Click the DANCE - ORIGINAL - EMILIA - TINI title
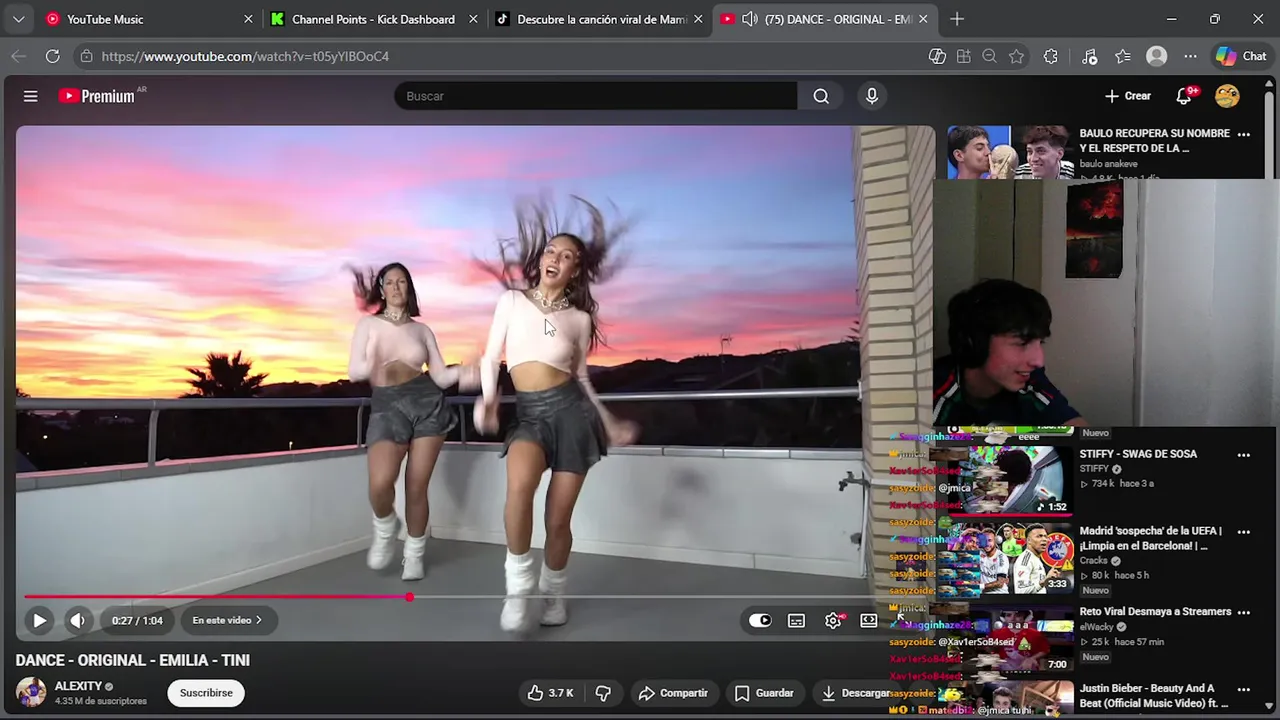 pos(132,660)
